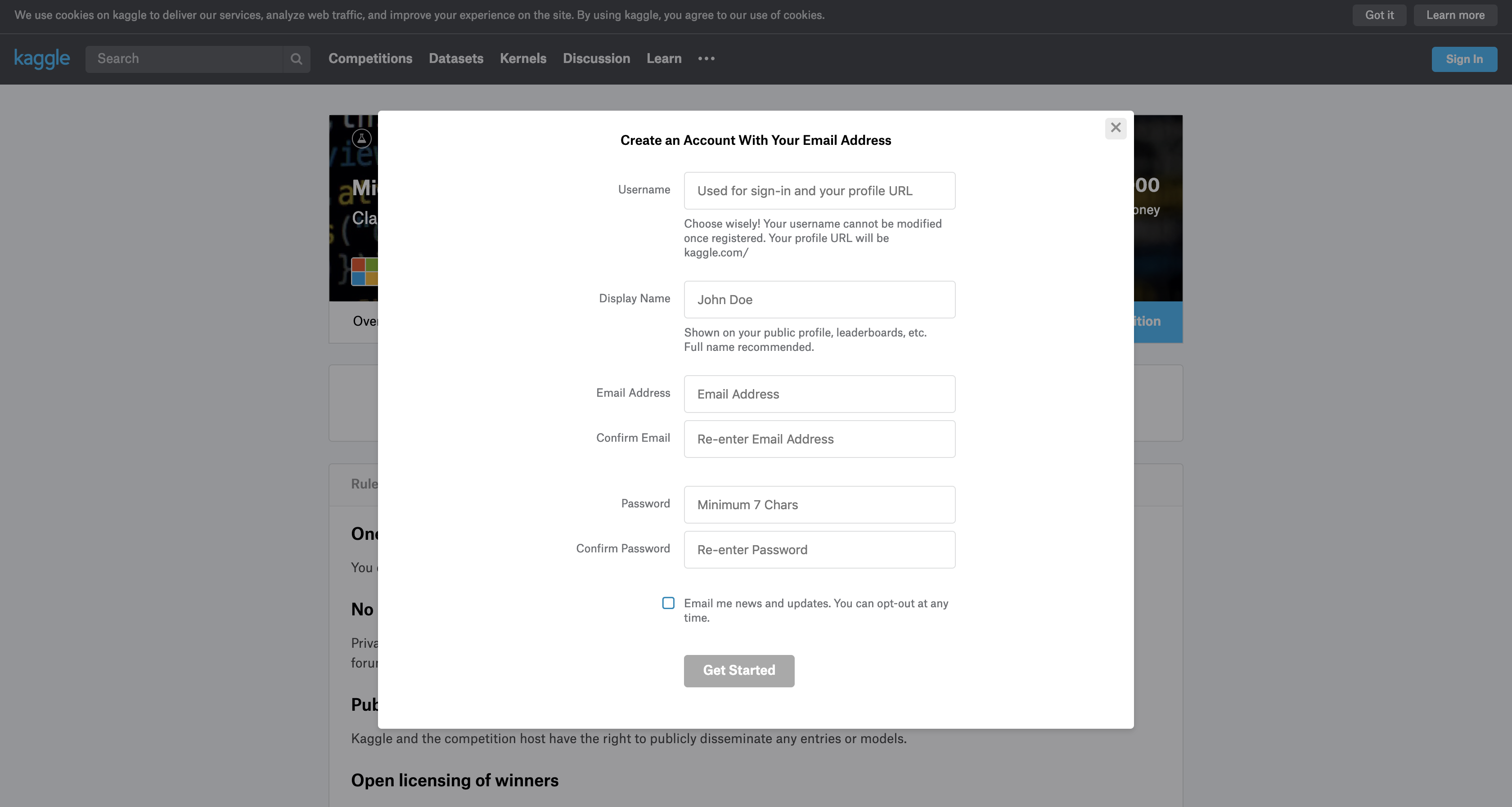Screen dimensions: 1512x807
Task: Click the Microsoft logo thumbnail
Action: coord(364,271)
